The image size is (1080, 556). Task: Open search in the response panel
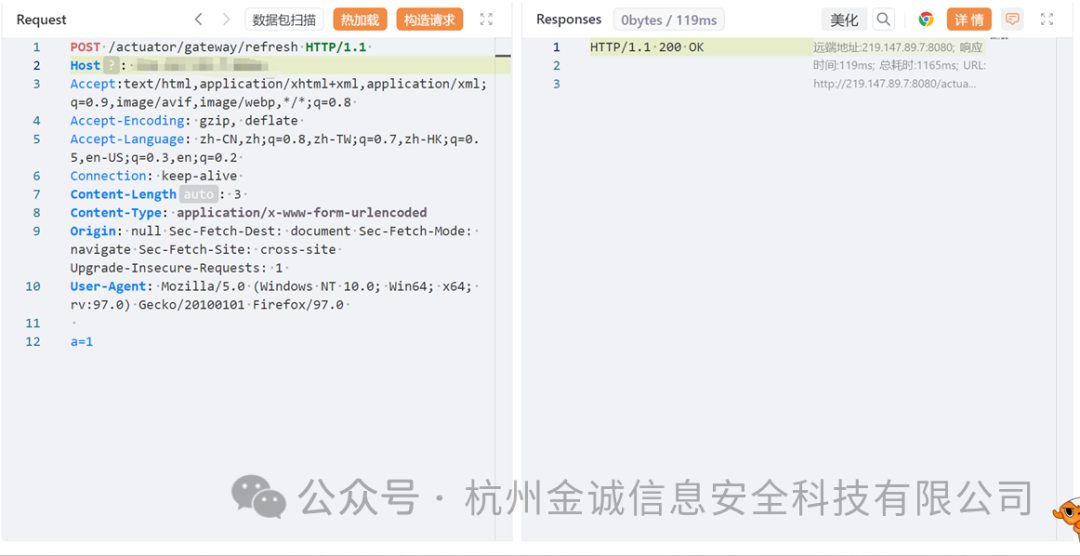tap(883, 19)
